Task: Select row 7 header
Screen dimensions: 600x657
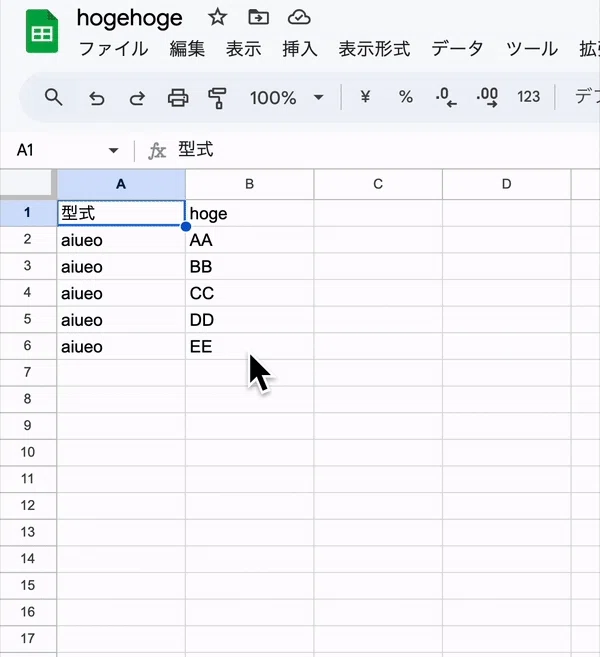Action: pos(28,372)
